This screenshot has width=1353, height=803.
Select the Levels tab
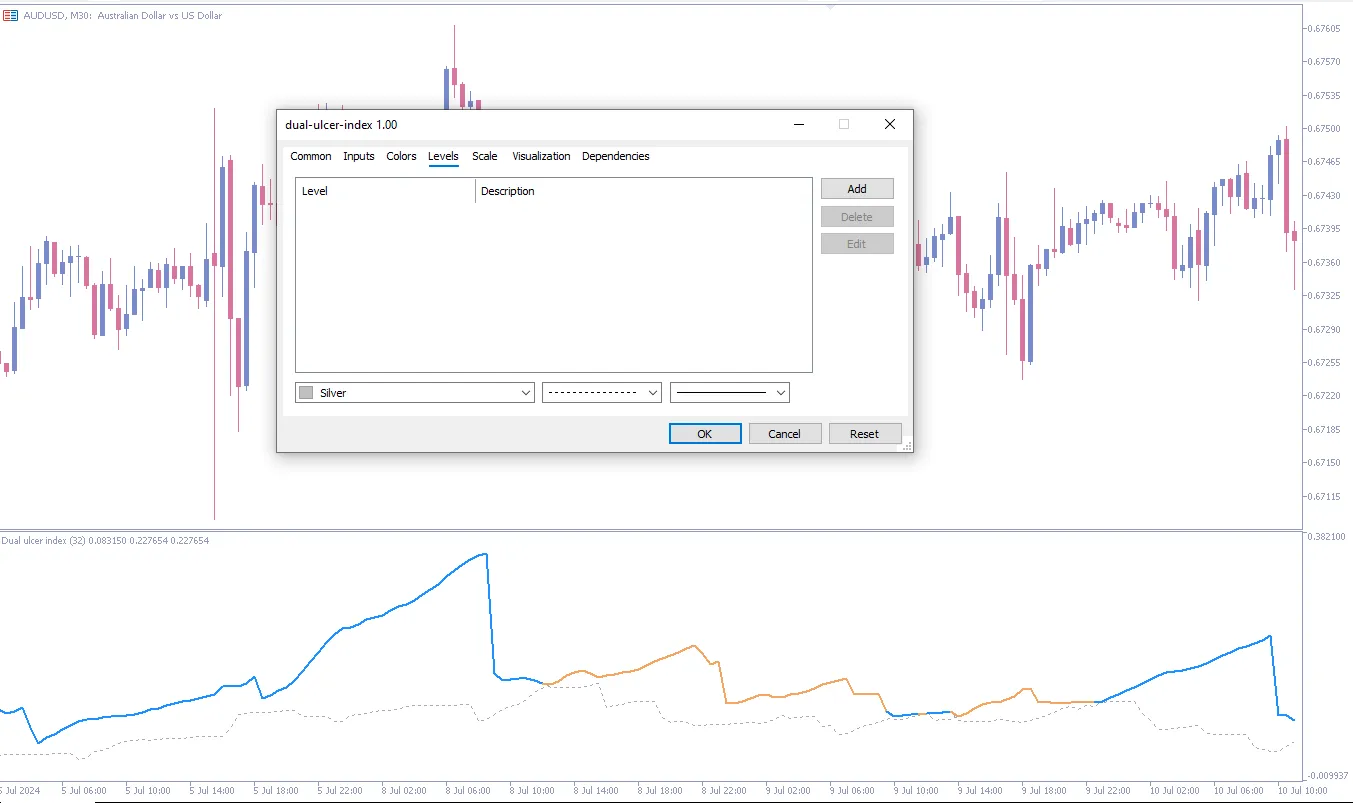click(x=443, y=156)
